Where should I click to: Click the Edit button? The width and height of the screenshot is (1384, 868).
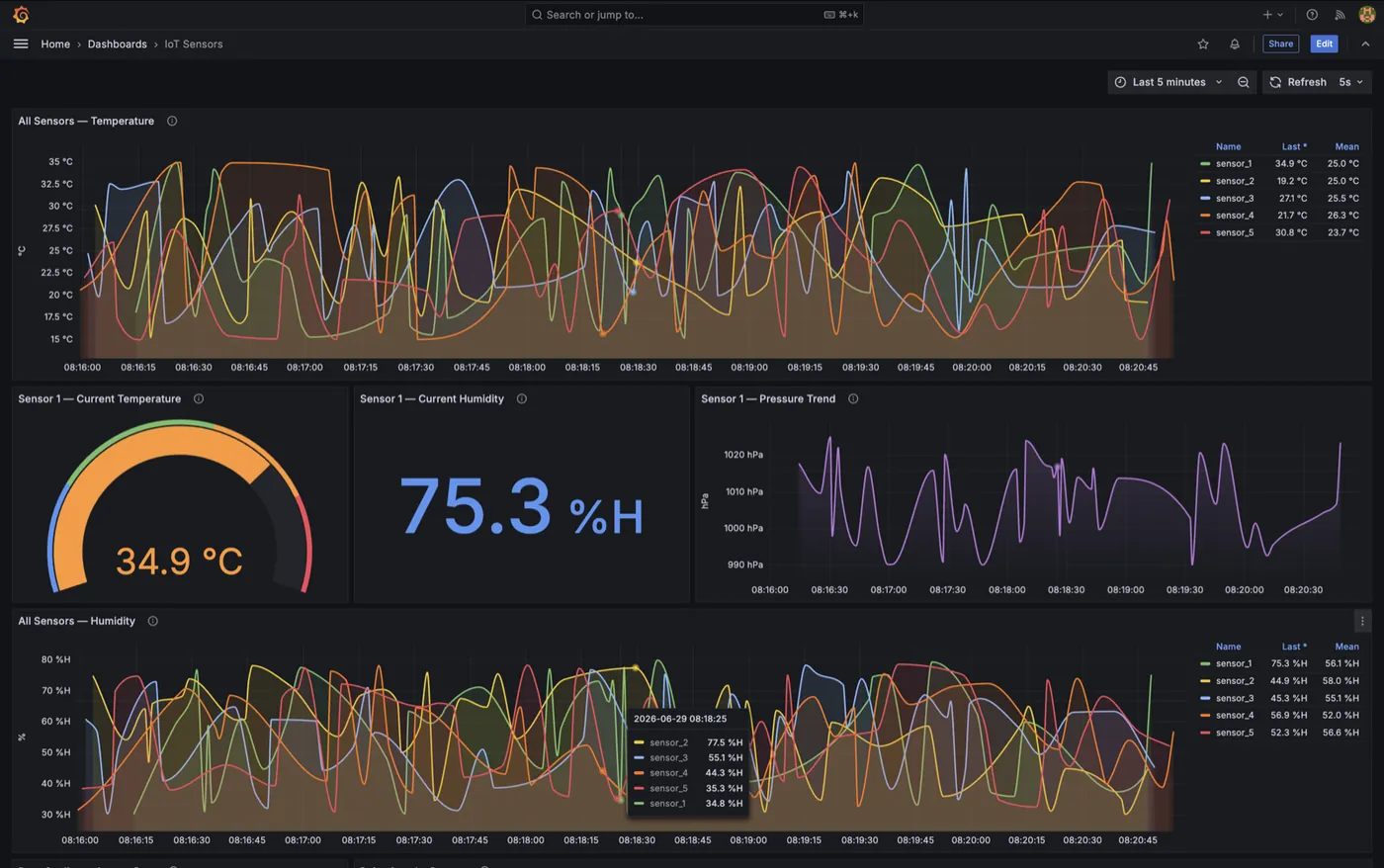(x=1324, y=43)
